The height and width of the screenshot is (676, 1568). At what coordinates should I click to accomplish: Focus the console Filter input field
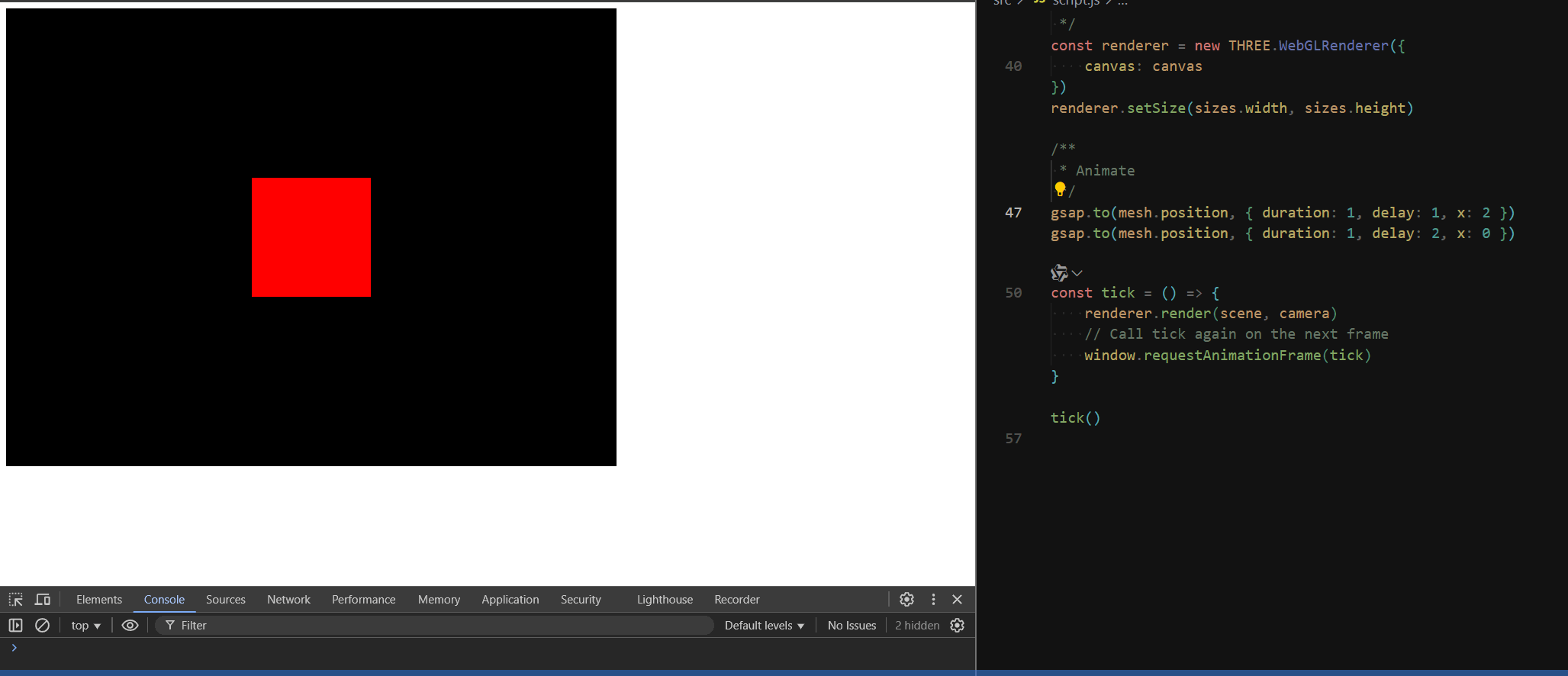pyautogui.click(x=435, y=626)
